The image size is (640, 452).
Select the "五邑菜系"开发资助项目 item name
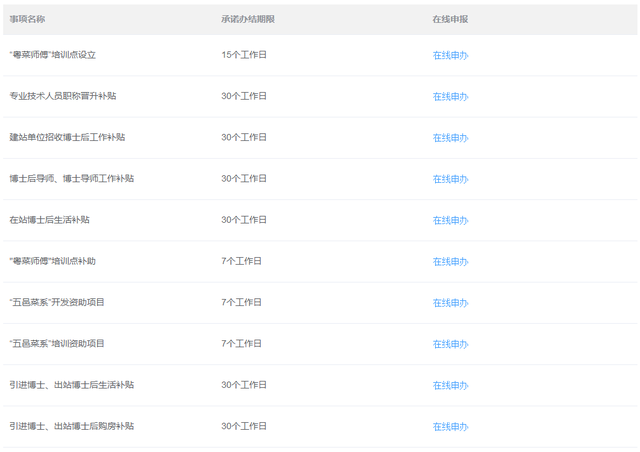tap(57, 302)
